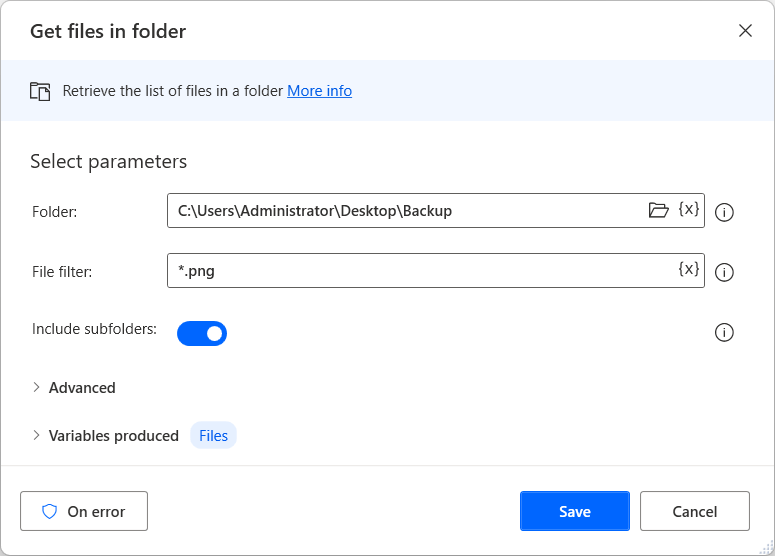Click the files icon beside the description

point(40,91)
